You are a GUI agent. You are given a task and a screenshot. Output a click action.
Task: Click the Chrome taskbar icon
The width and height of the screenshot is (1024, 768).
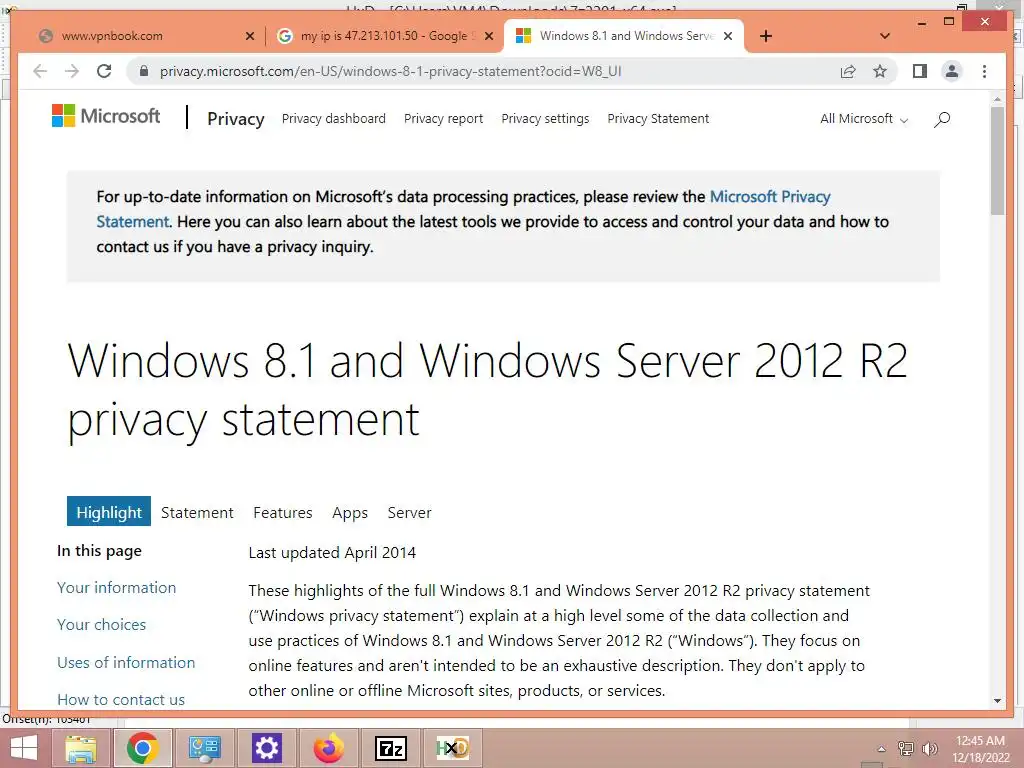click(143, 748)
